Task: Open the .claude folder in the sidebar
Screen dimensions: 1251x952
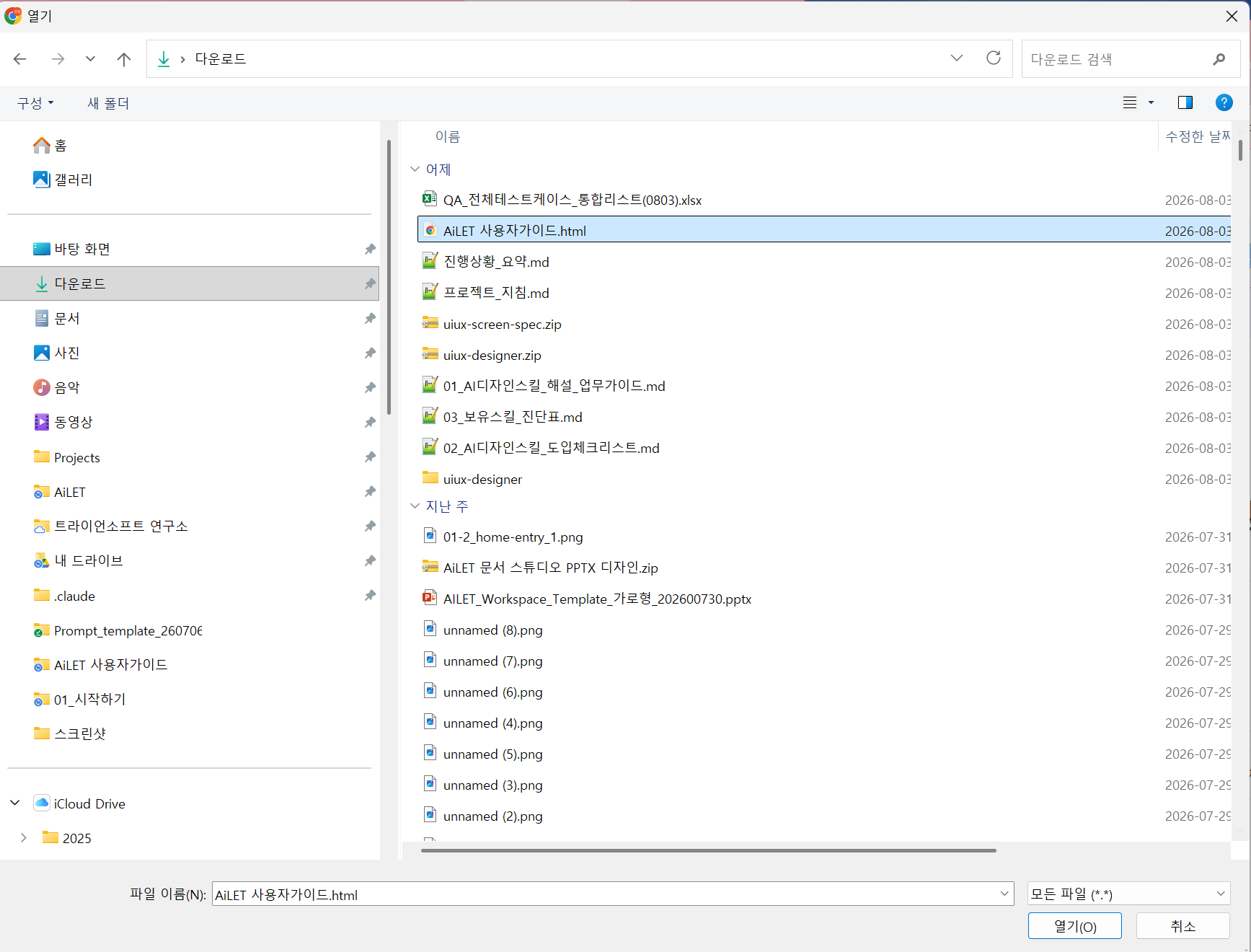Action: tap(64, 596)
